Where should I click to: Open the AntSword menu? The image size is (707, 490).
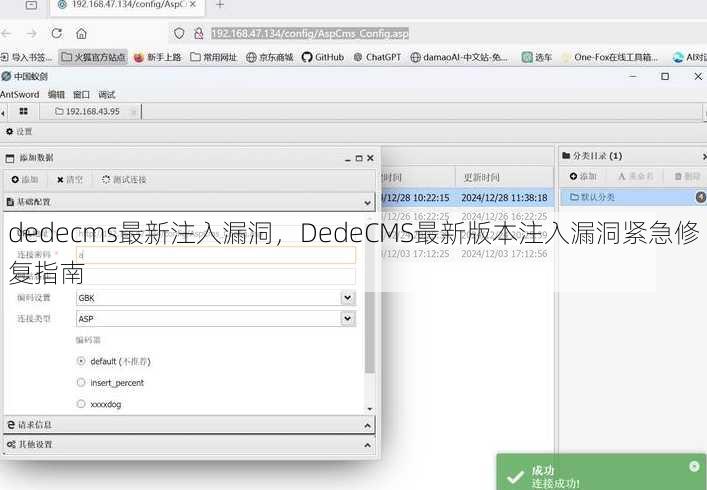click(19, 95)
